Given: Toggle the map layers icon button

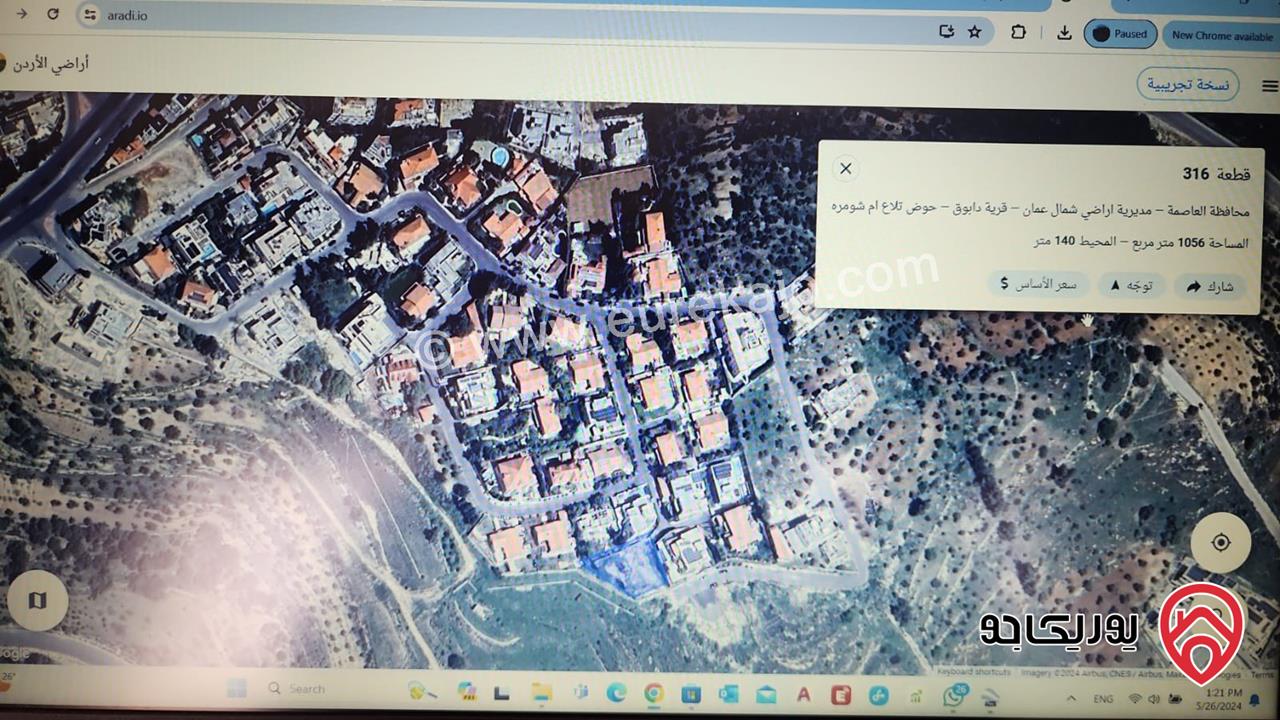Looking at the screenshot, I should point(37,601).
